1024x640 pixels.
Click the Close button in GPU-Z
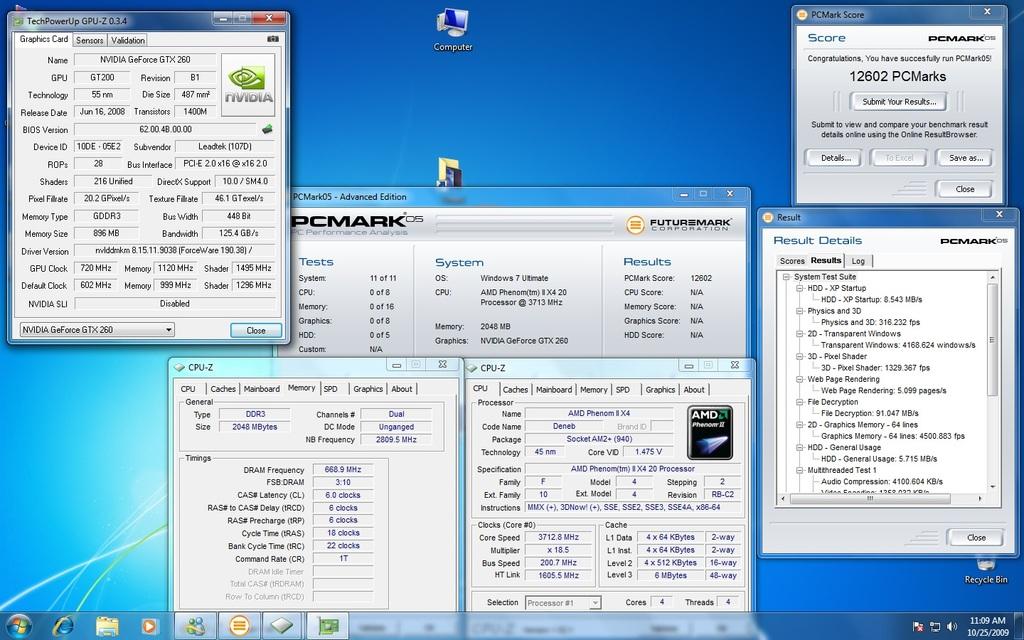256,330
